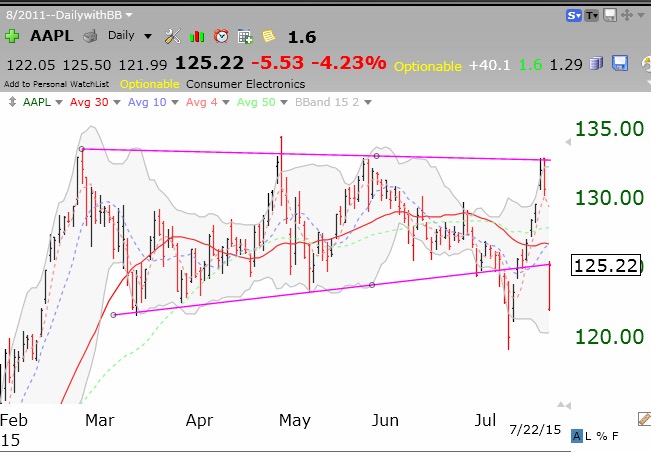Toggle the % percent scale option
The width and height of the screenshot is (651, 452).
pyautogui.click(x=601, y=437)
